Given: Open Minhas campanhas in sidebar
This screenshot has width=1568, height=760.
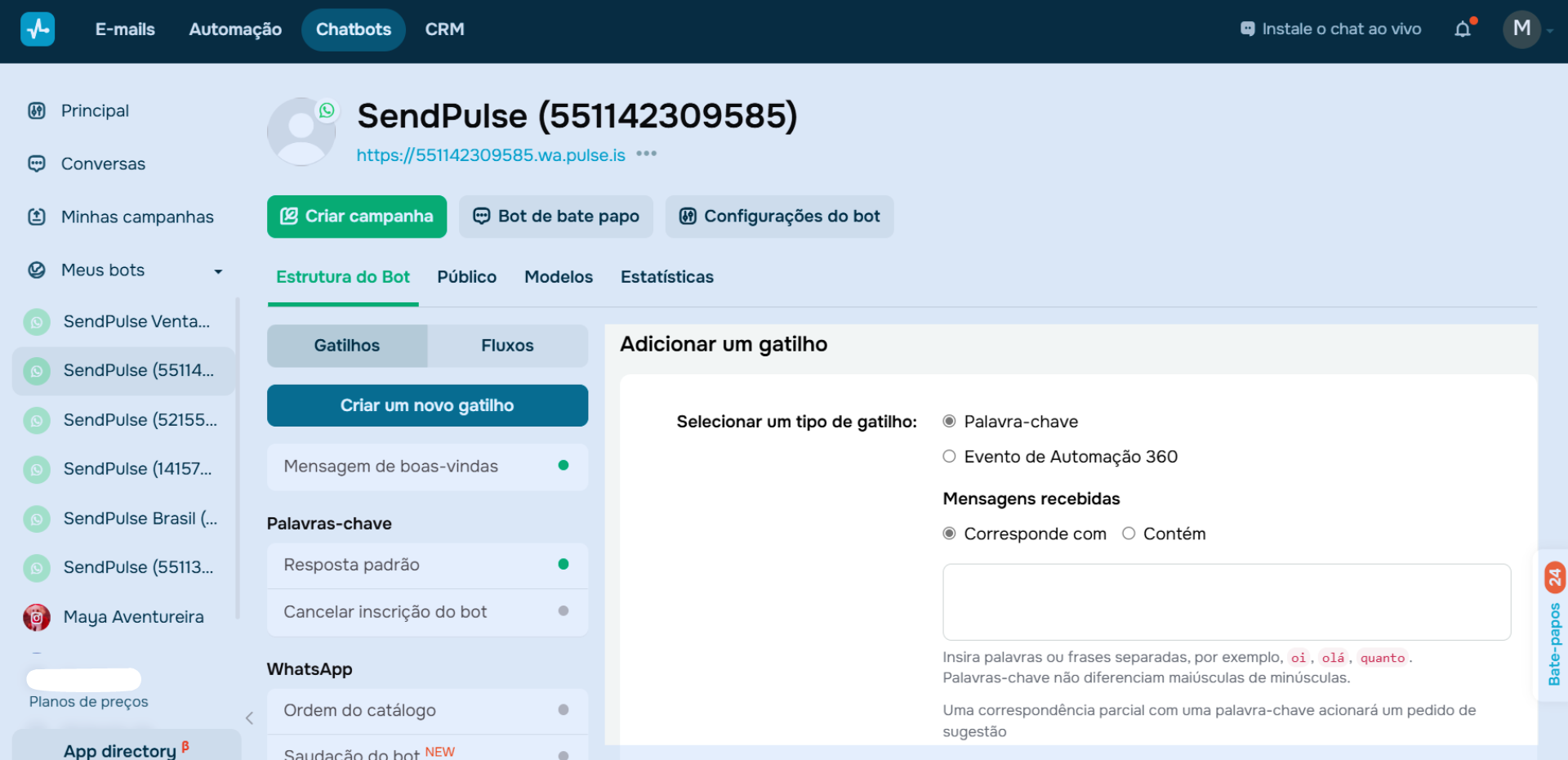Looking at the screenshot, I should pos(137,217).
